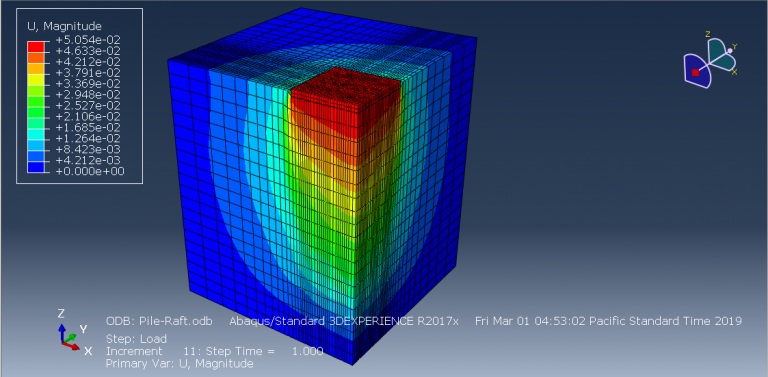Click the maximum value +5.054e-02 legend label
This screenshot has width=768, height=377.
[x=89, y=40]
